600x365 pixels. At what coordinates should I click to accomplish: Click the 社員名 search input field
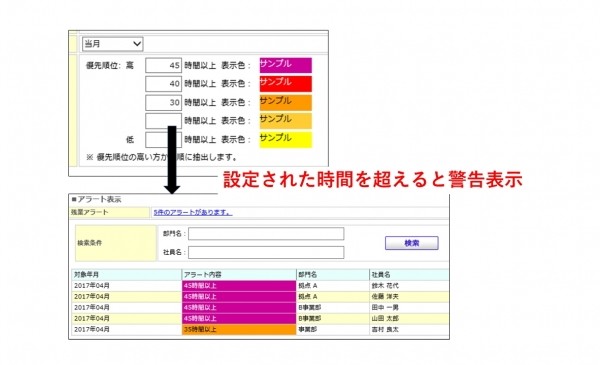pos(266,253)
